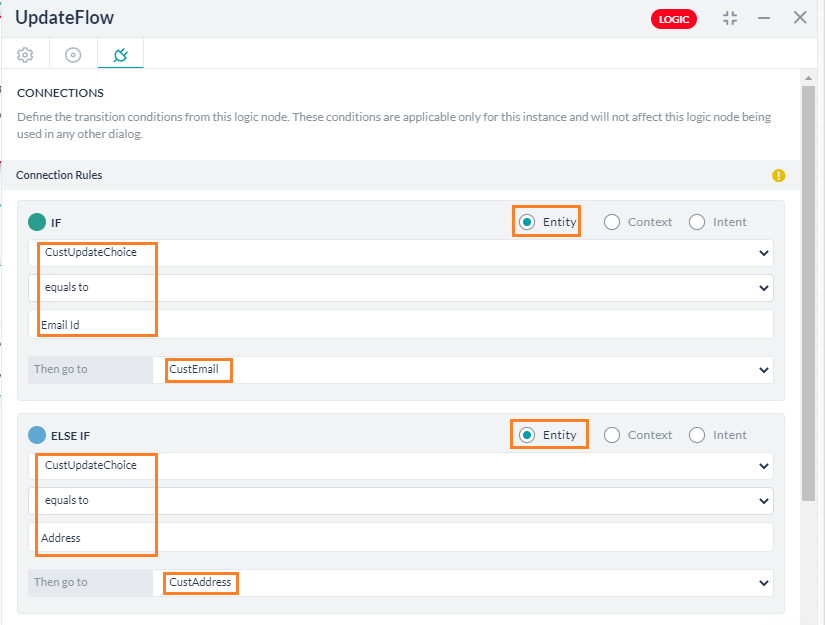Collapse the UpdateFlow dialog window
Viewport: 825px width, 625px height.
[x=730, y=18]
